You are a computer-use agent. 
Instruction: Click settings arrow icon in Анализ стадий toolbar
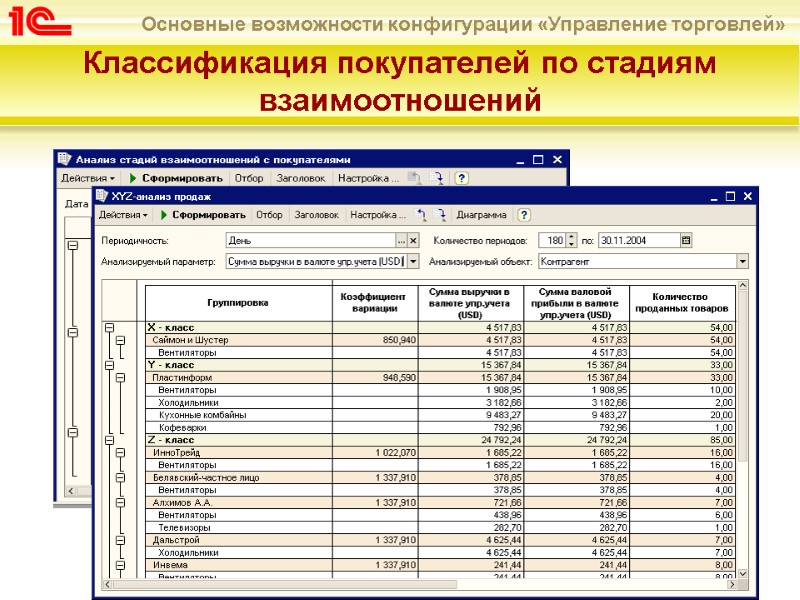click(x=438, y=178)
